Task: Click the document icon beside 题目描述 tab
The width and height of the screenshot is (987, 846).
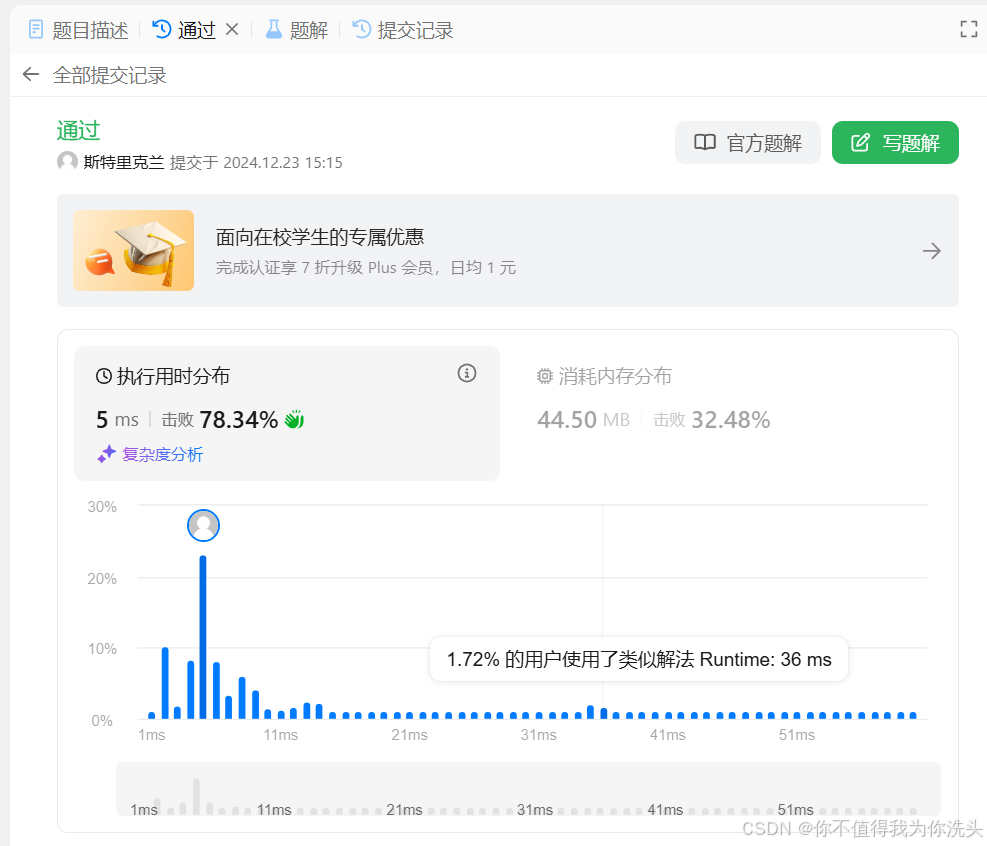Action: click(36, 29)
